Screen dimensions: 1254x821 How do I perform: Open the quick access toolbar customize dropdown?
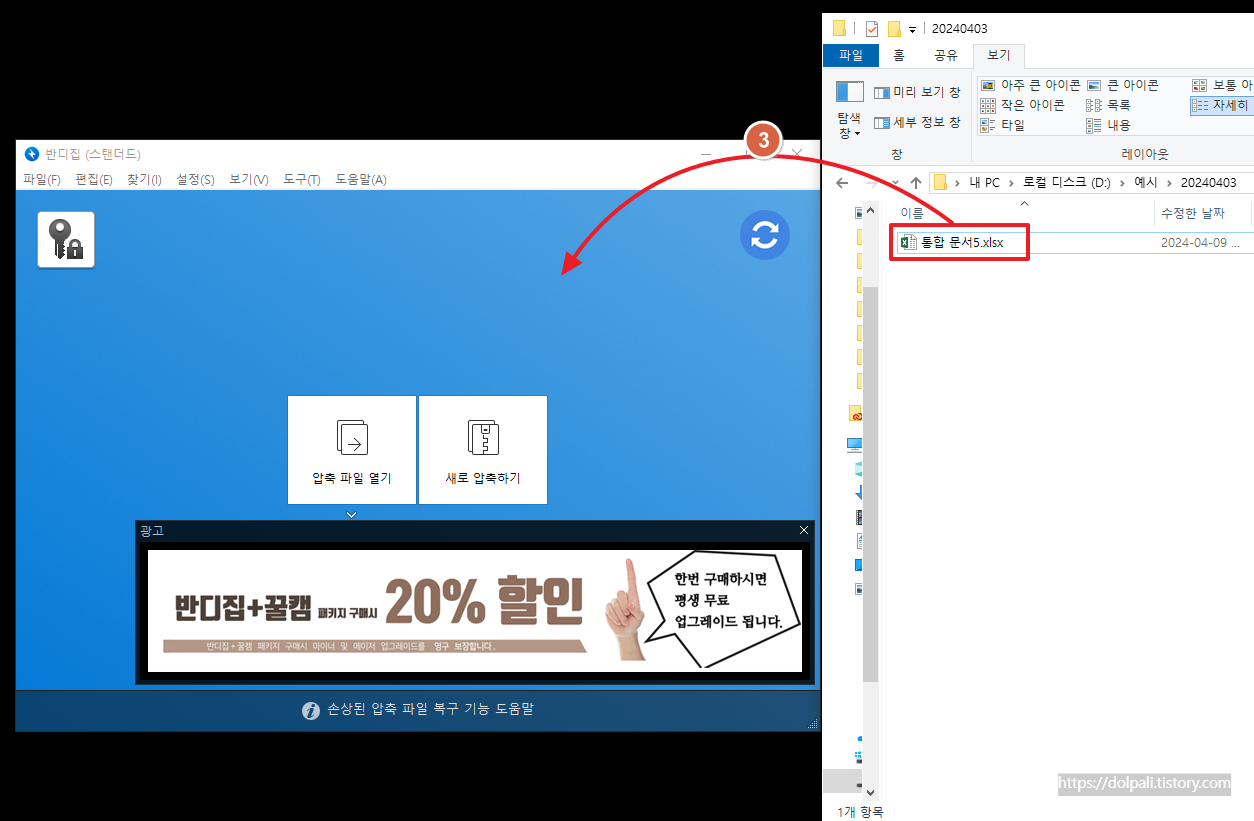[x=913, y=29]
